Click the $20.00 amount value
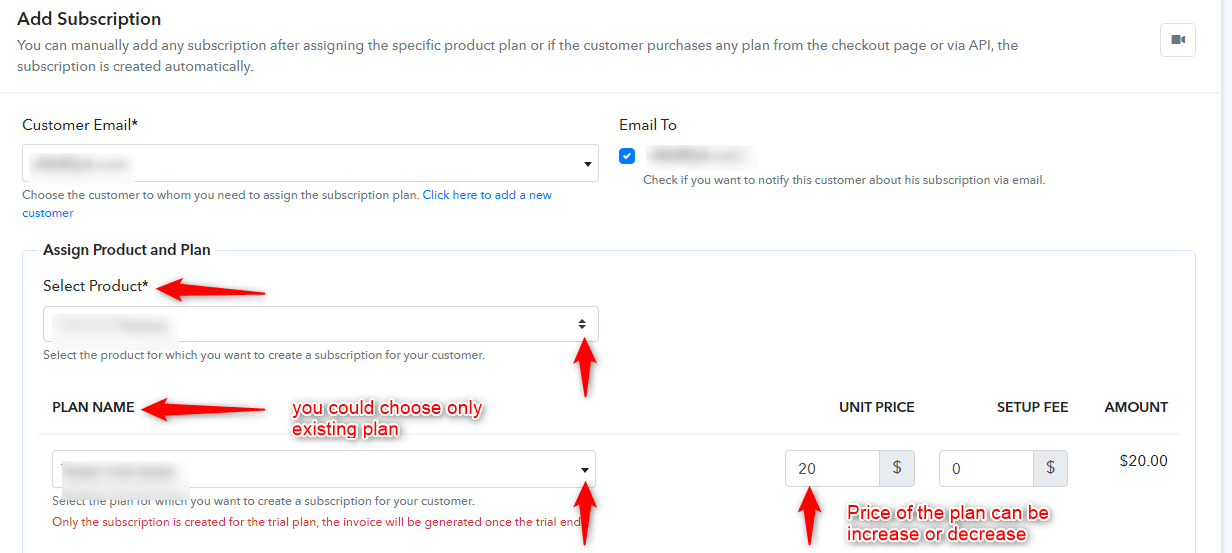 point(1143,461)
